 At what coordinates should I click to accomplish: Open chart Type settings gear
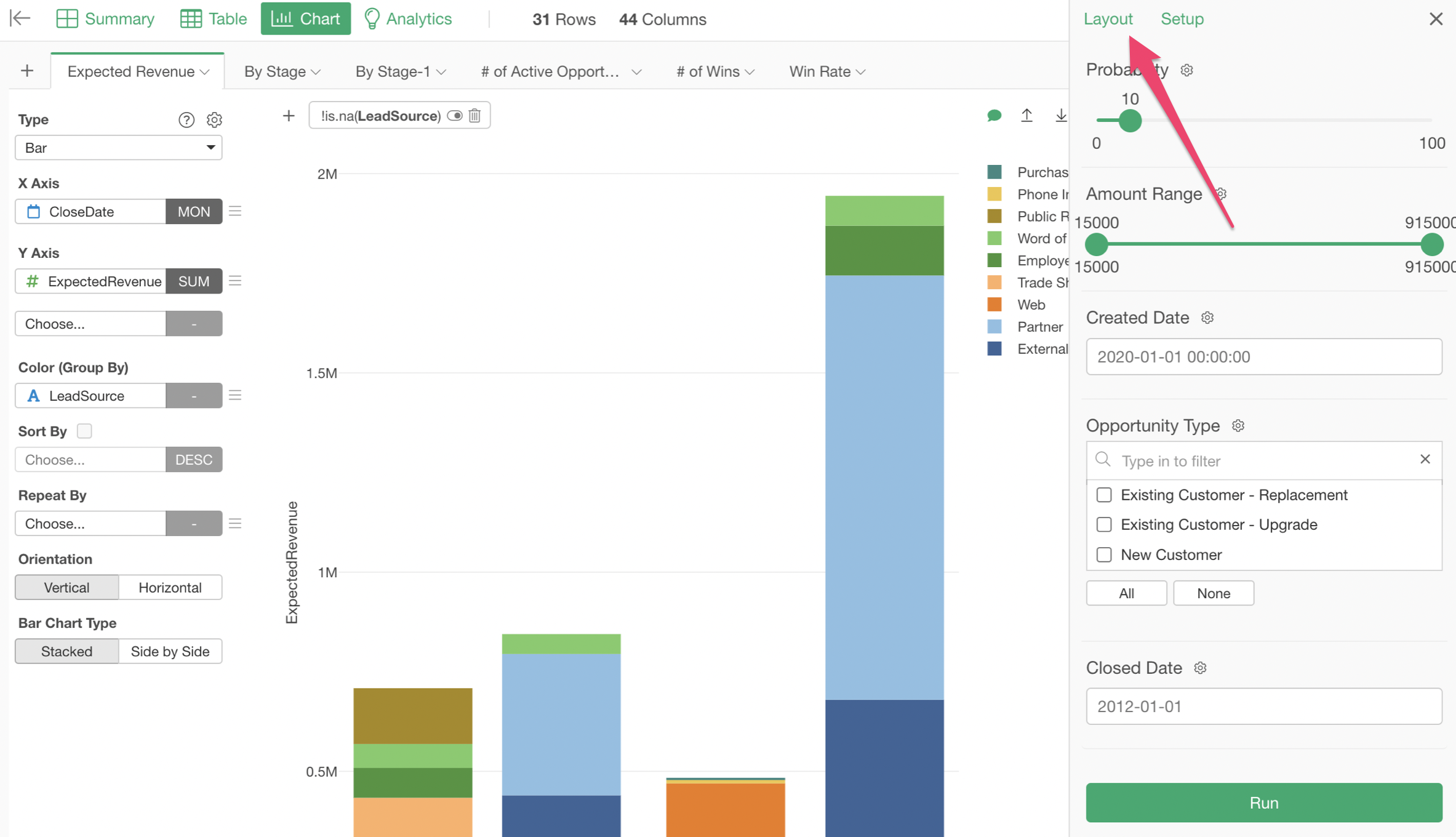coord(214,119)
